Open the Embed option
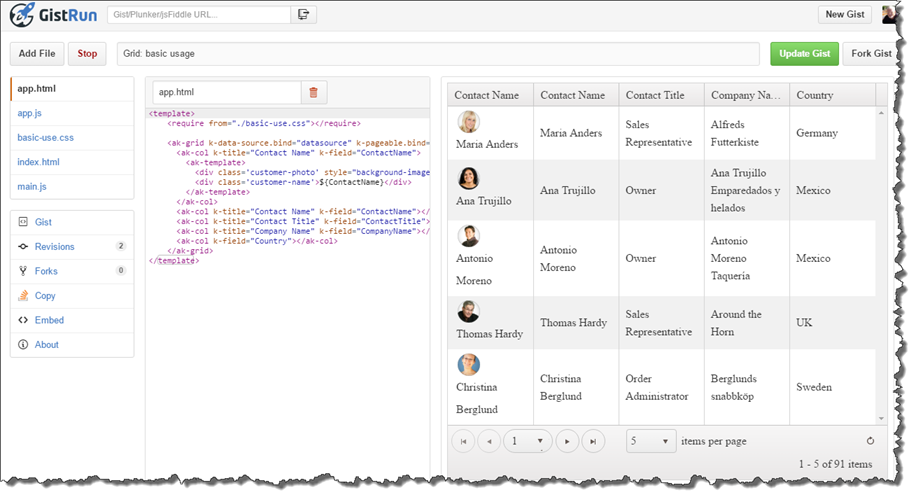Screen dimensions: 916x497 (x=49, y=321)
